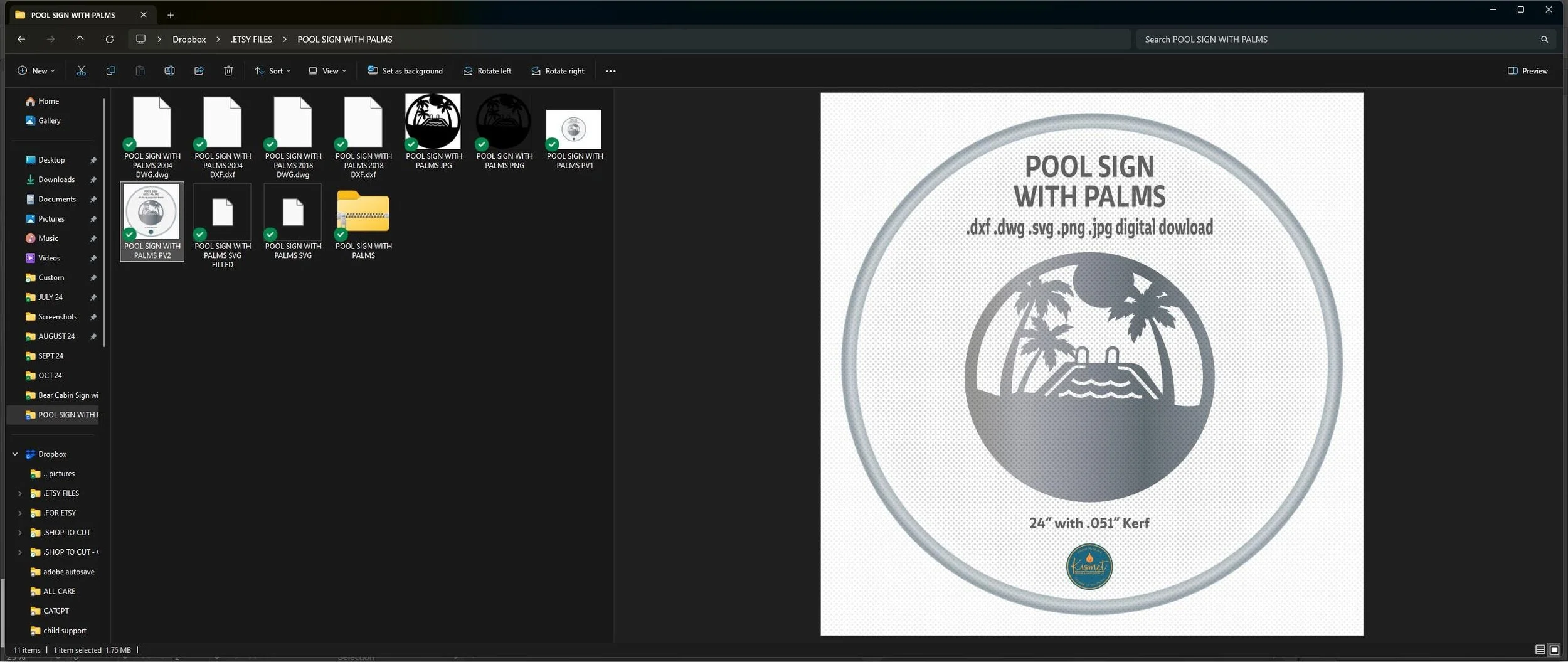Click .ETSY FILES in the address bar
This screenshot has height=662, width=1568.
pos(251,39)
